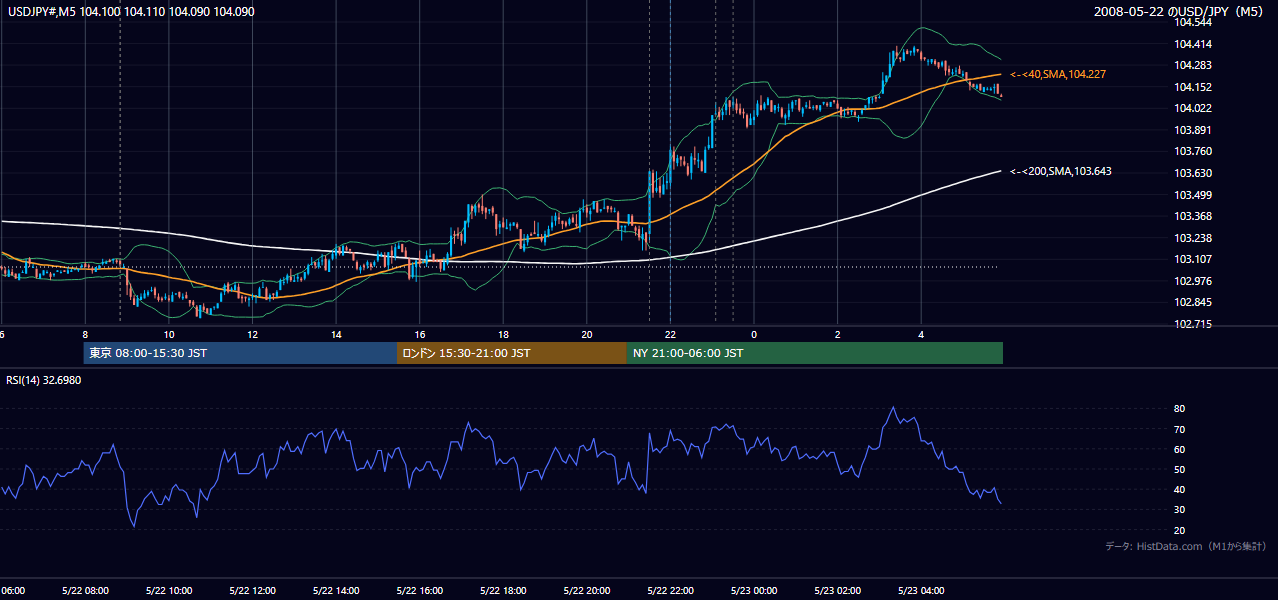1278x600 pixels.
Task: Click RSI axis level 50
Action: click(x=1180, y=469)
